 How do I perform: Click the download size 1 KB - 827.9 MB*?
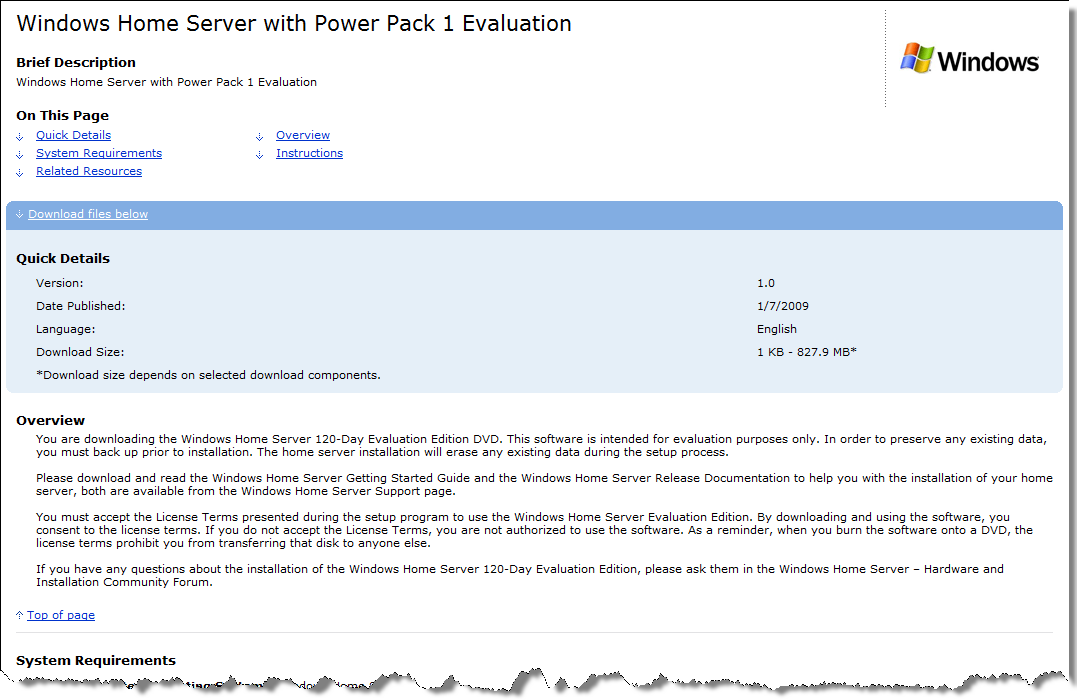coord(807,352)
